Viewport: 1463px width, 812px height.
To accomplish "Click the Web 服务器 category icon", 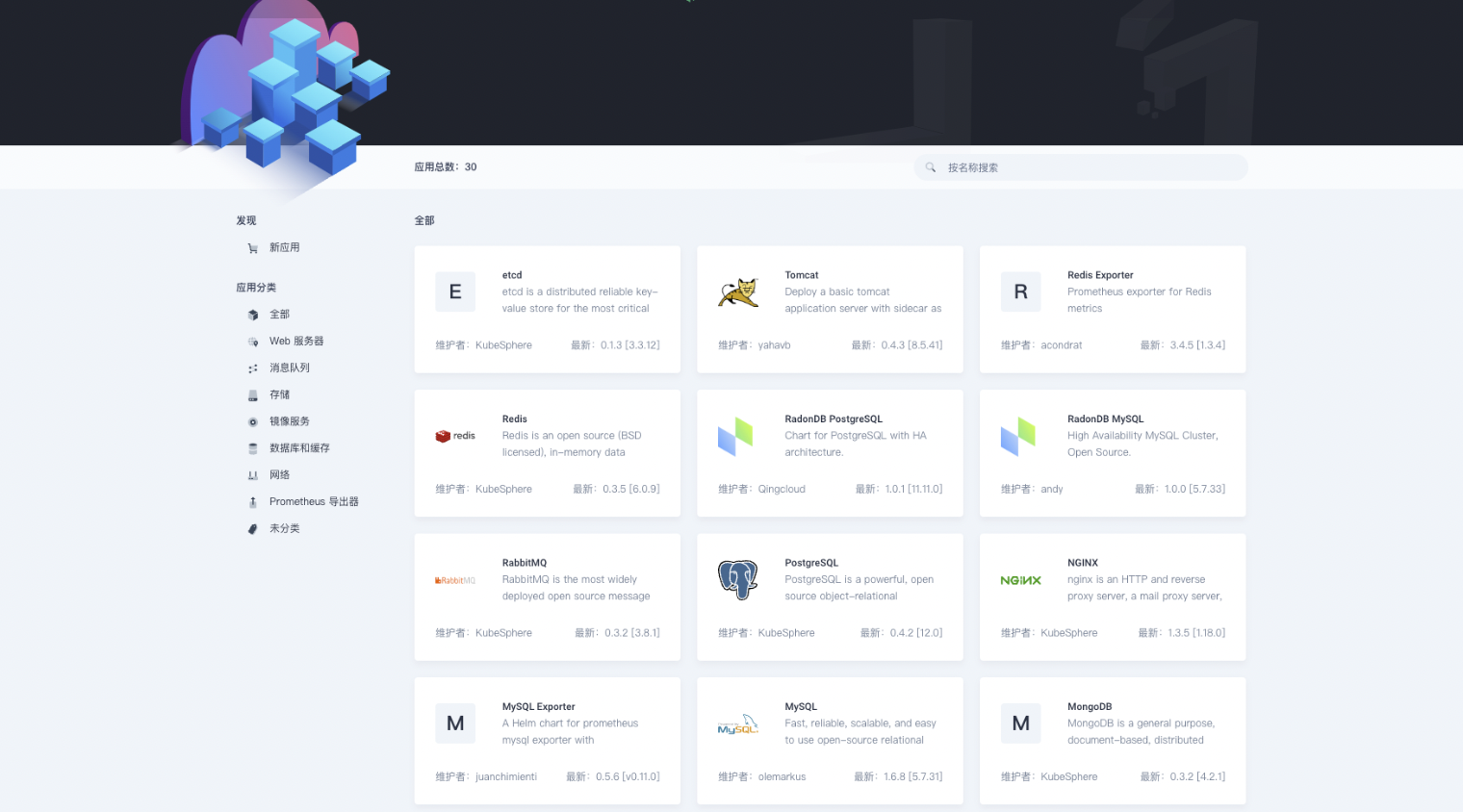I will [x=253, y=342].
